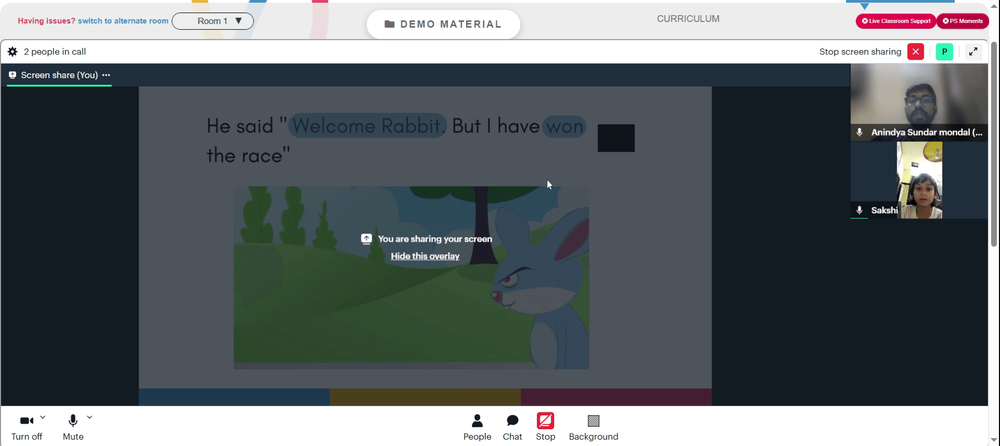Select Anindya Sundar mondal video tile
The height and width of the screenshot is (446, 1000).
(918, 102)
